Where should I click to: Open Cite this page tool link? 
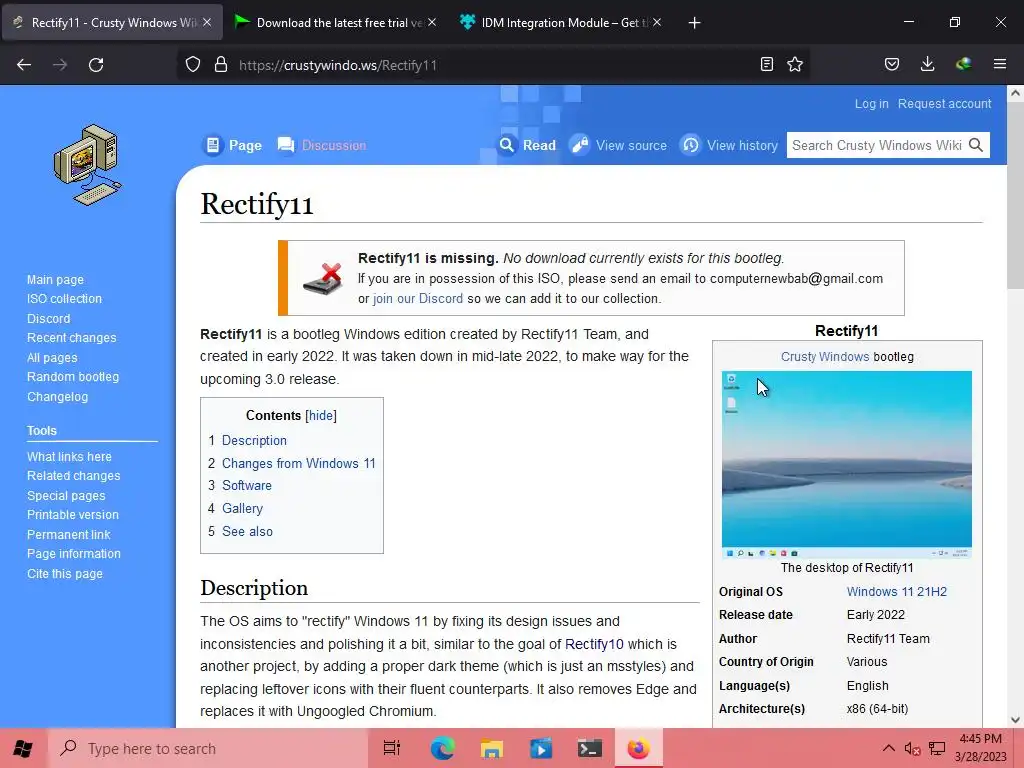[x=65, y=574]
